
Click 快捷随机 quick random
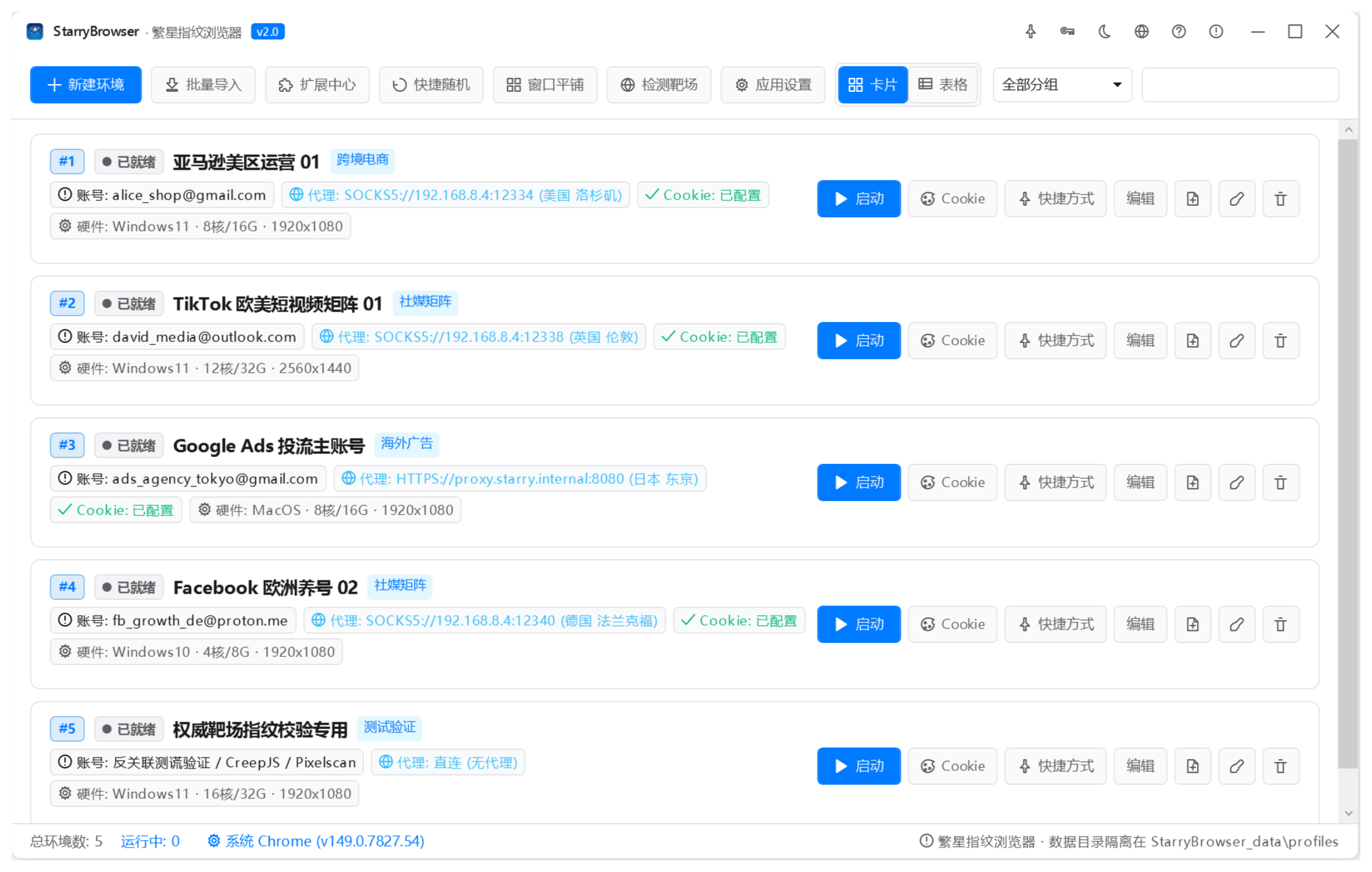click(431, 85)
